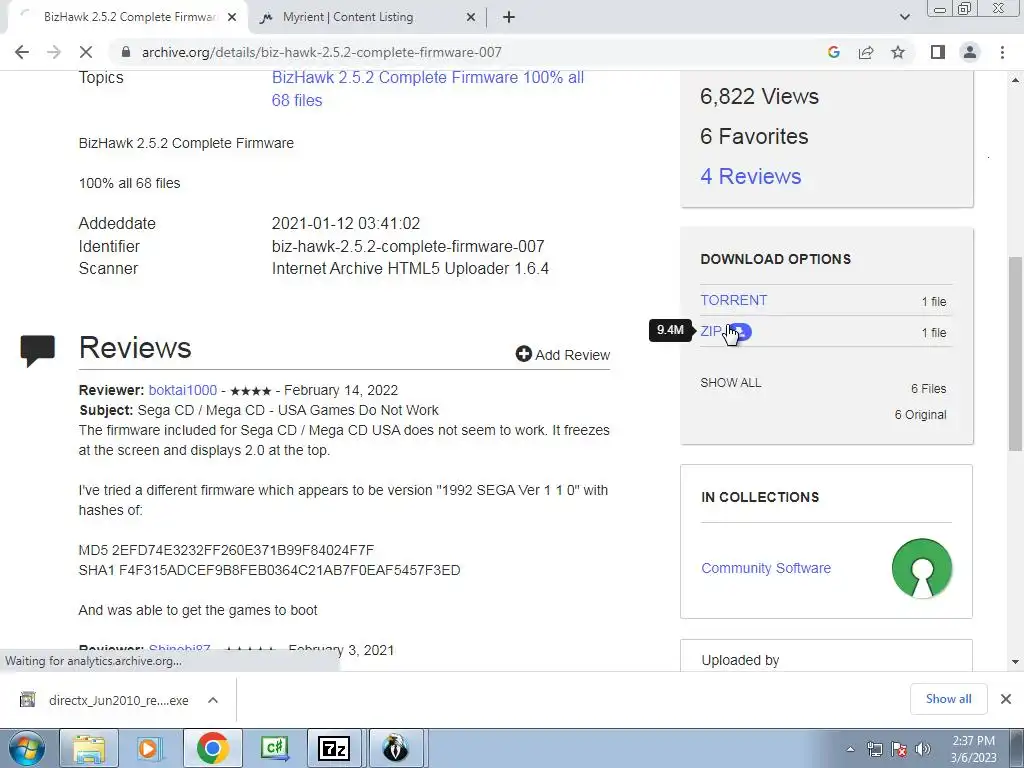Select the MD5 hash line text

(x=226, y=551)
